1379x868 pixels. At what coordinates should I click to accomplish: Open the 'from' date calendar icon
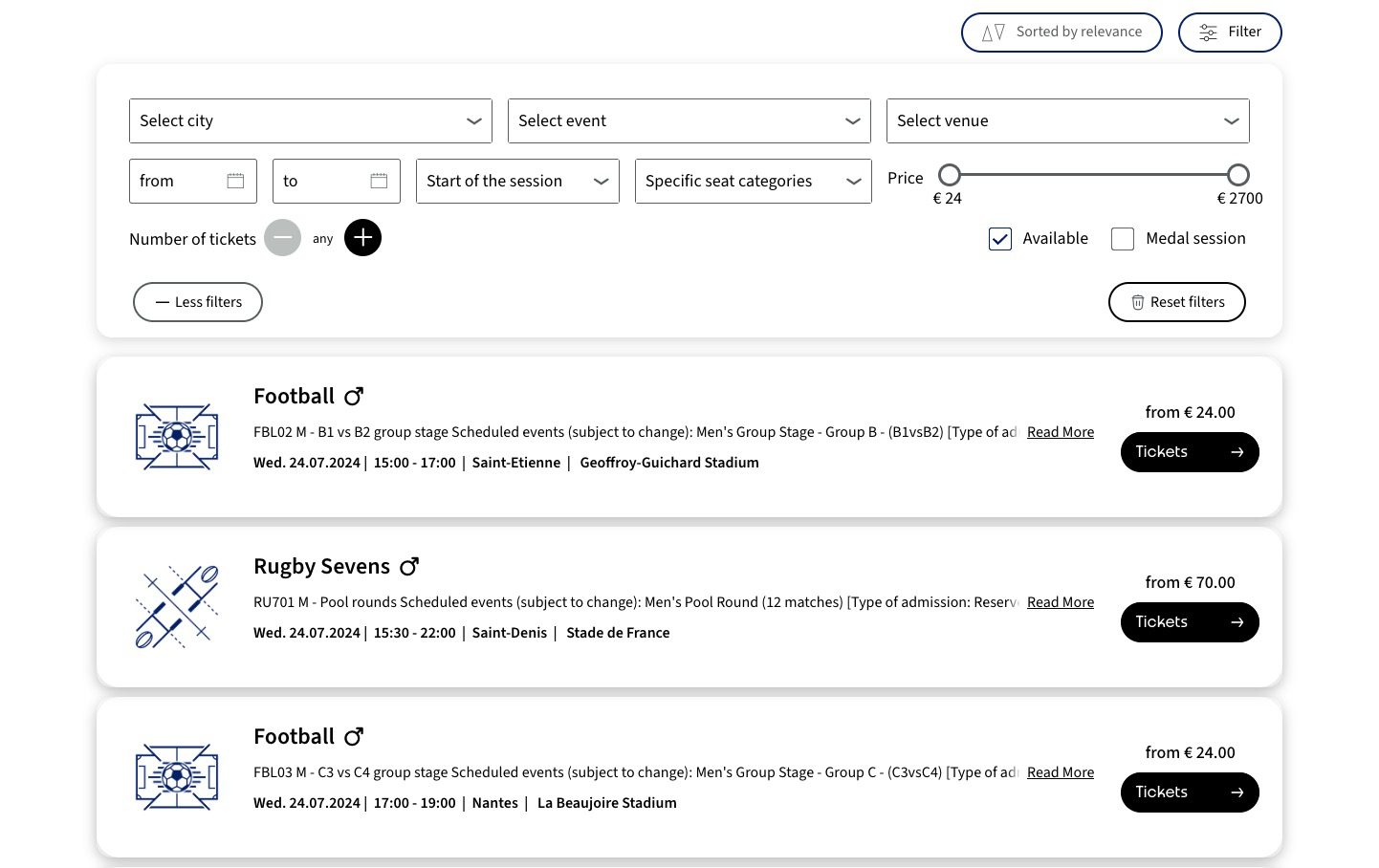(x=235, y=181)
